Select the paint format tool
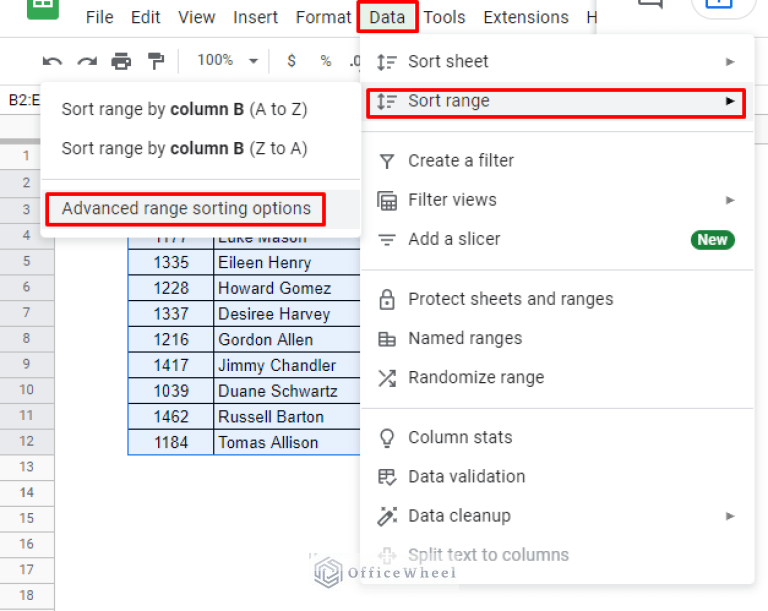The image size is (768, 611). (x=155, y=61)
